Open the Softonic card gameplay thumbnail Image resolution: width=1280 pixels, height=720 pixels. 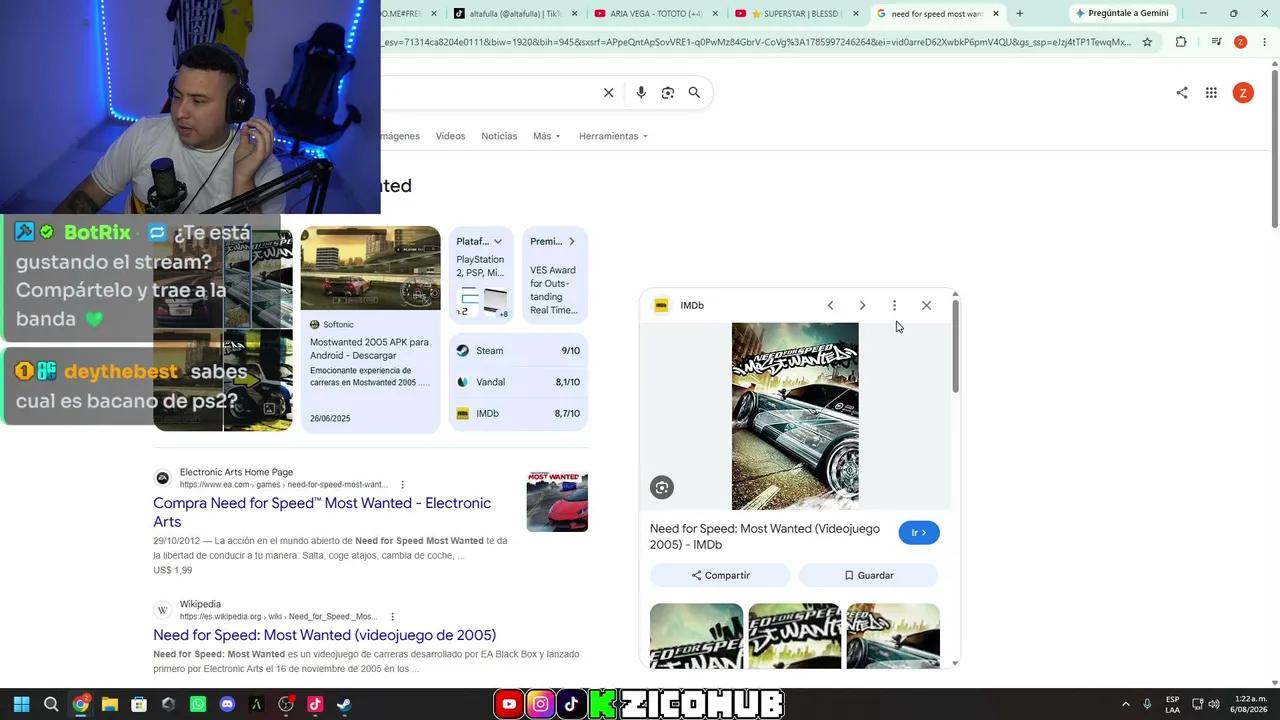(370, 268)
